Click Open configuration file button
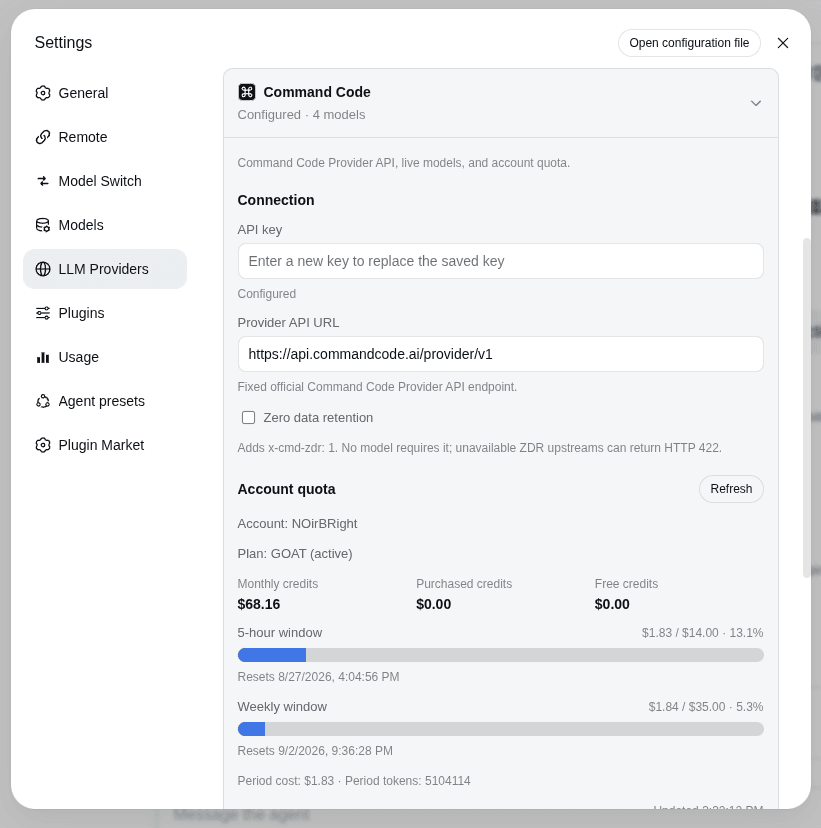 [x=689, y=43]
